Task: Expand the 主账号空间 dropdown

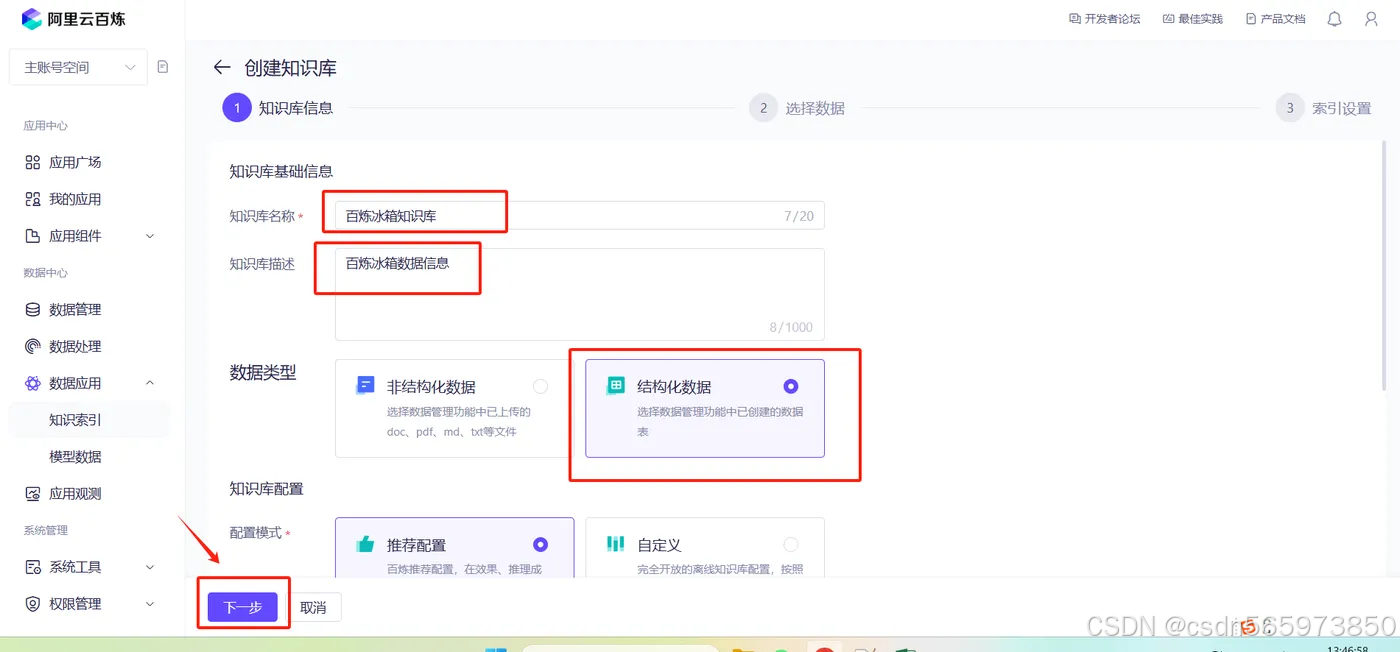Action: tap(78, 66)
